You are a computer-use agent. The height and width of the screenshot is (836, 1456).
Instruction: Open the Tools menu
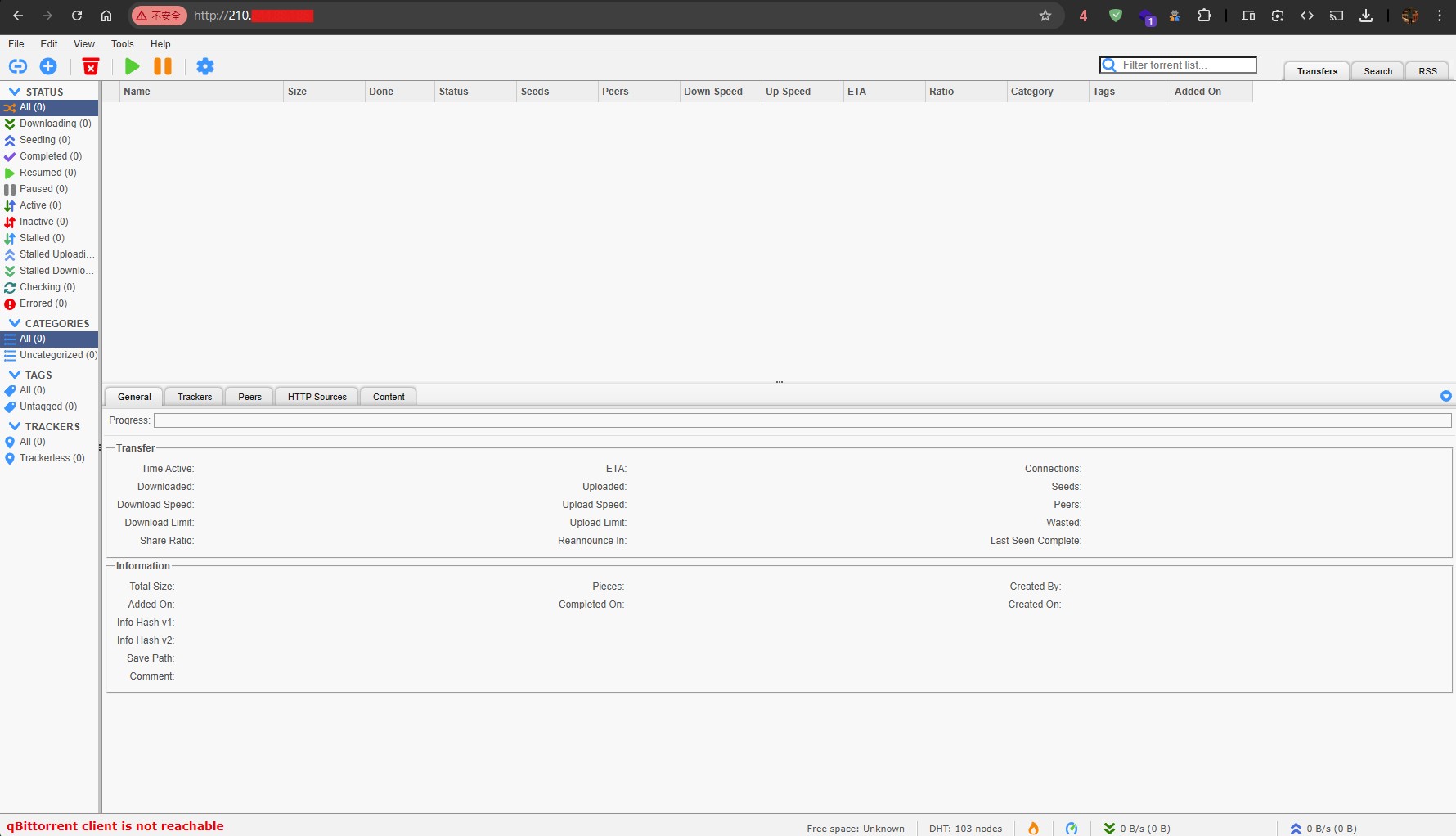[123, 44]
